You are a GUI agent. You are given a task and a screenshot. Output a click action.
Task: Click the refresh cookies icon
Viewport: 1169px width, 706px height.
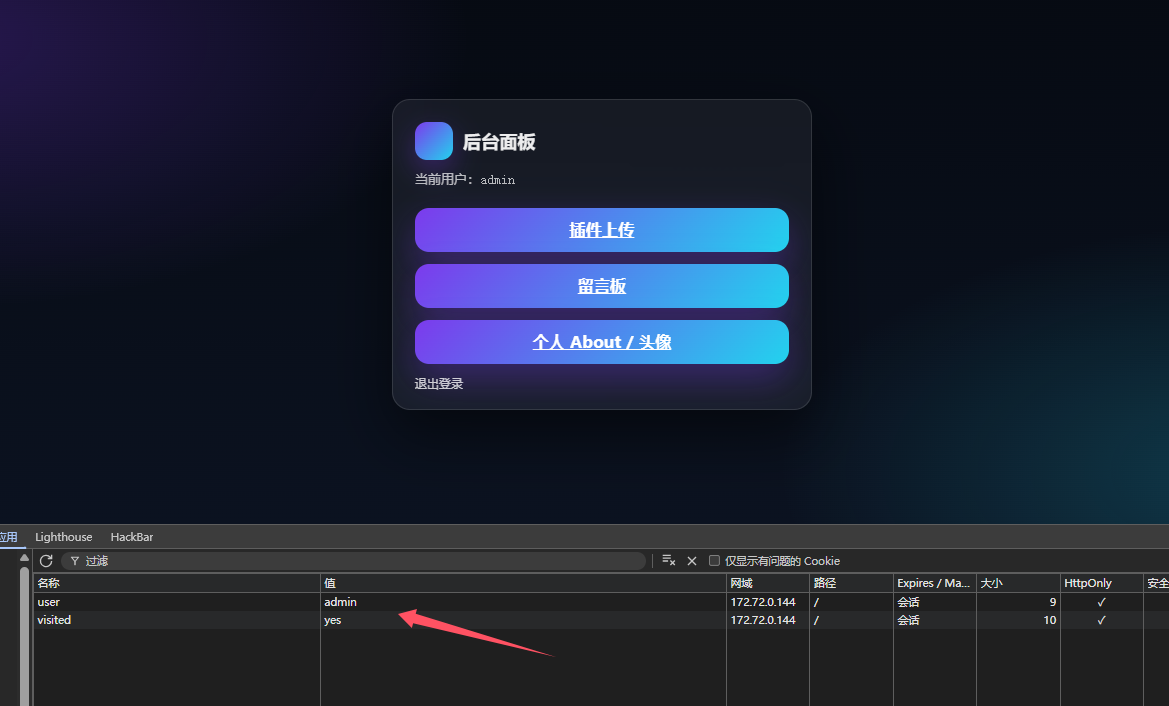tap(46, 561)
